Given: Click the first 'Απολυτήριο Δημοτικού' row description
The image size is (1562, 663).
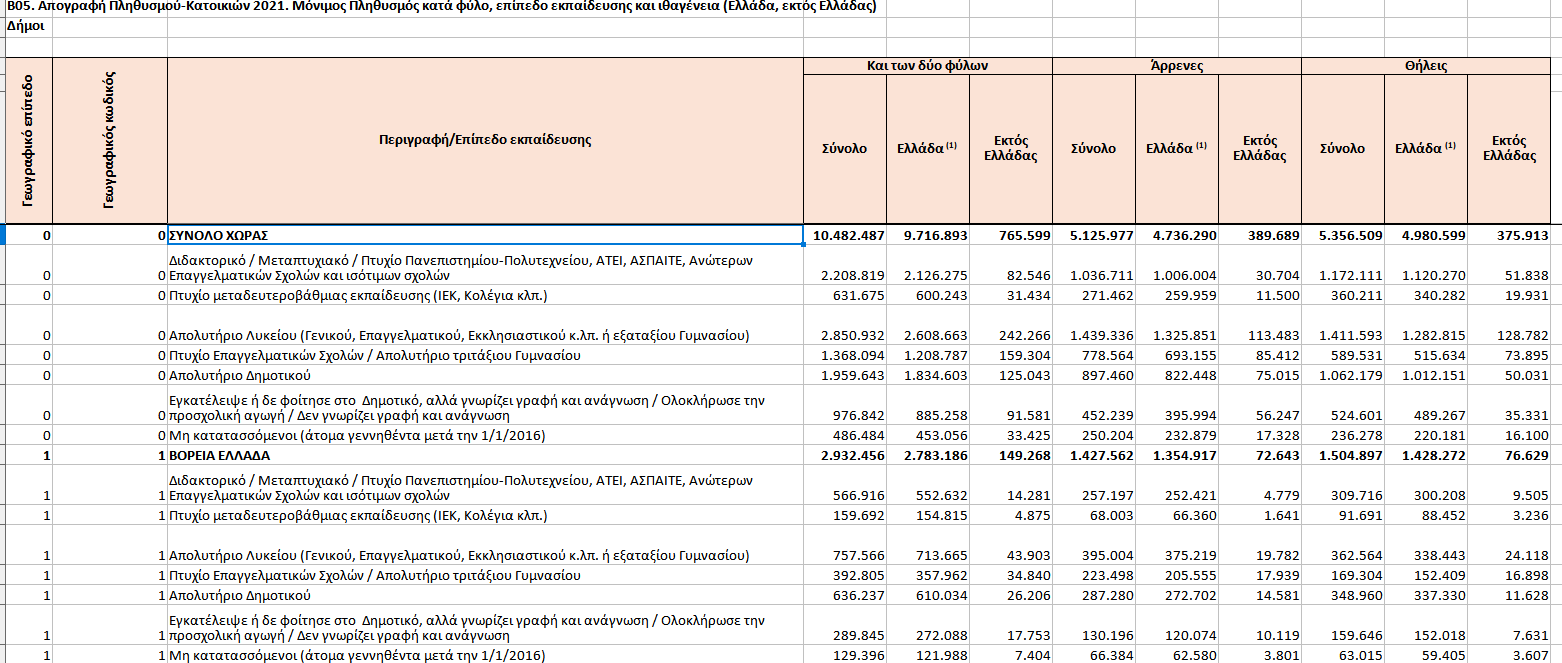Looking at the screenshot, I should click(x=485, y=375).
